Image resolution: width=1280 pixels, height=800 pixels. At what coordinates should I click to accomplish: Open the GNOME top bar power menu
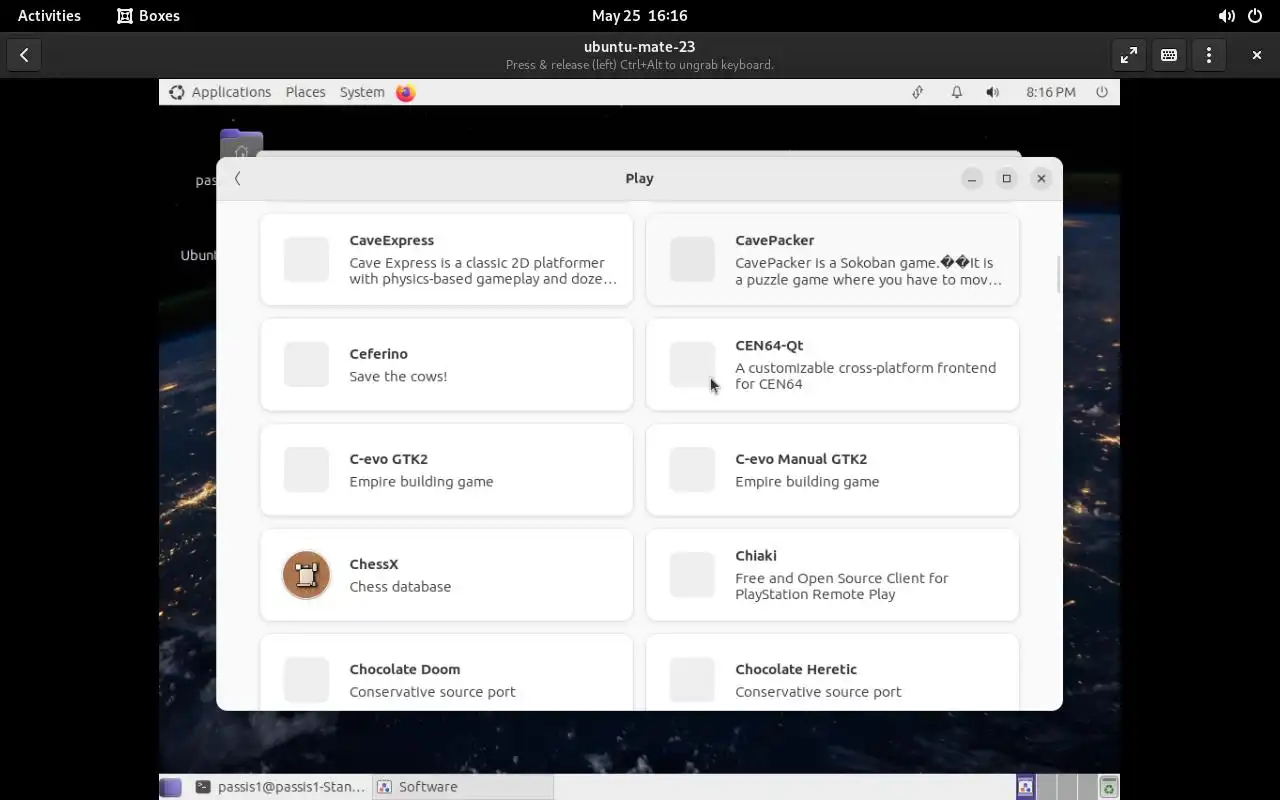coord(1254,16)
